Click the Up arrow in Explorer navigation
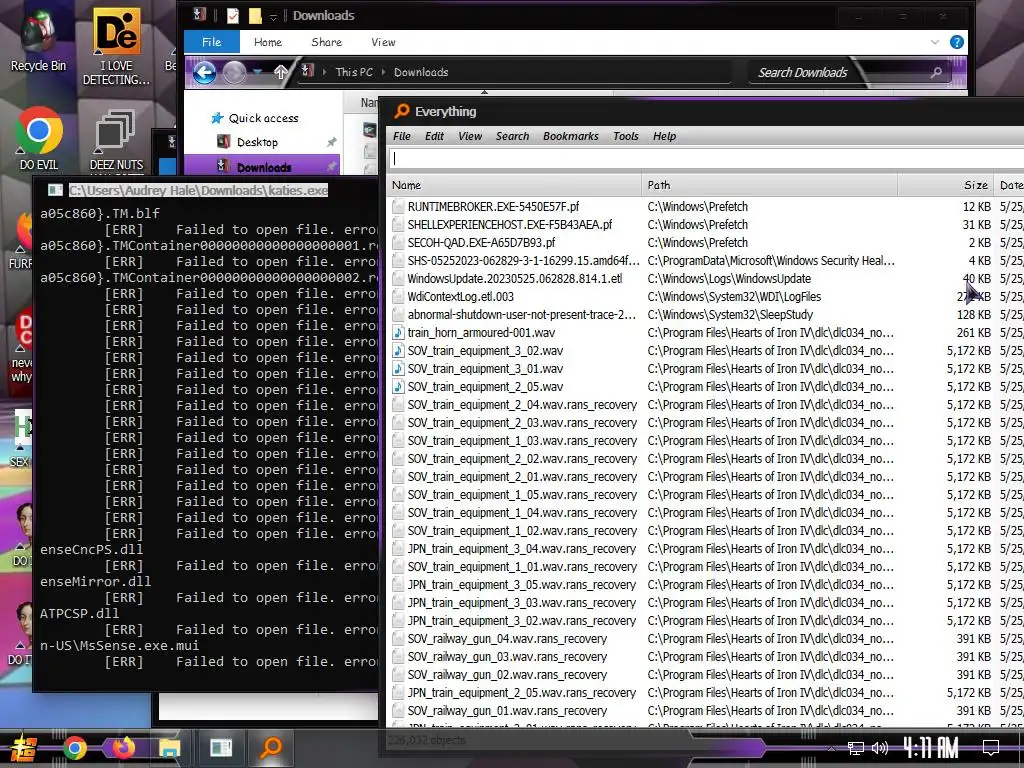Viewport: 1024px width, 768px height. click(x=280, y=72)
